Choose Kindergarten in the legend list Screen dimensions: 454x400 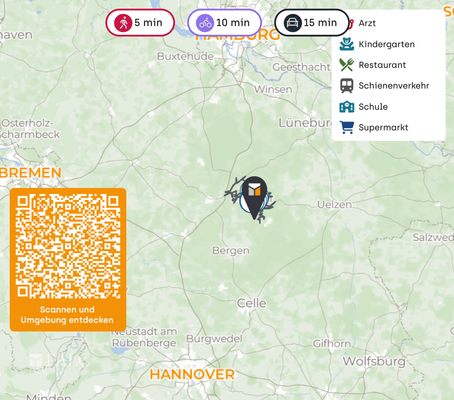tap(387, 44)
